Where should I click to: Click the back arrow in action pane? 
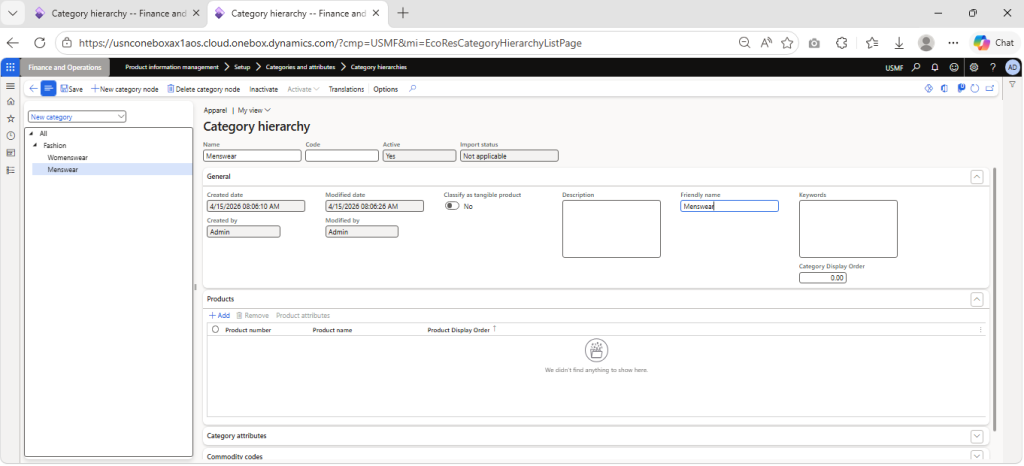click(33, 89)
